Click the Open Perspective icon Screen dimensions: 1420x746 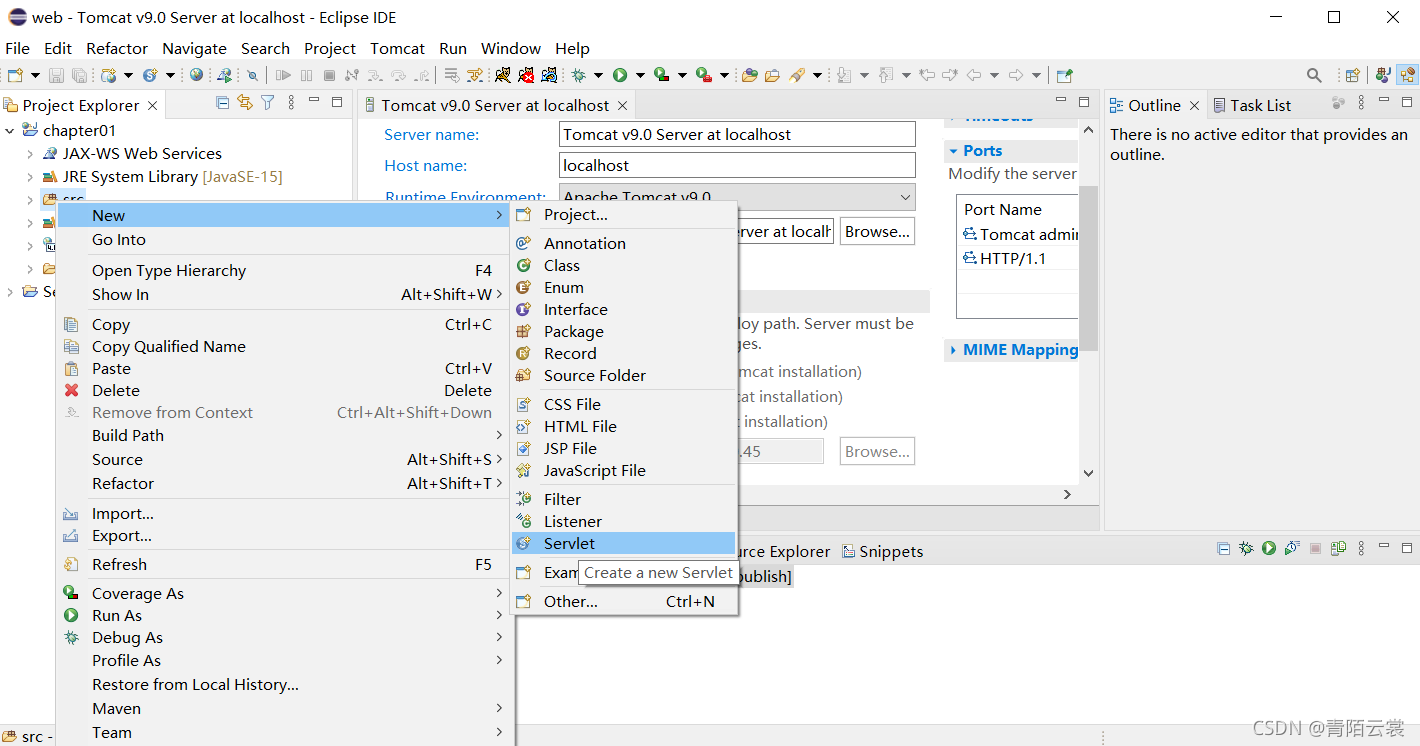[1352, 75]
